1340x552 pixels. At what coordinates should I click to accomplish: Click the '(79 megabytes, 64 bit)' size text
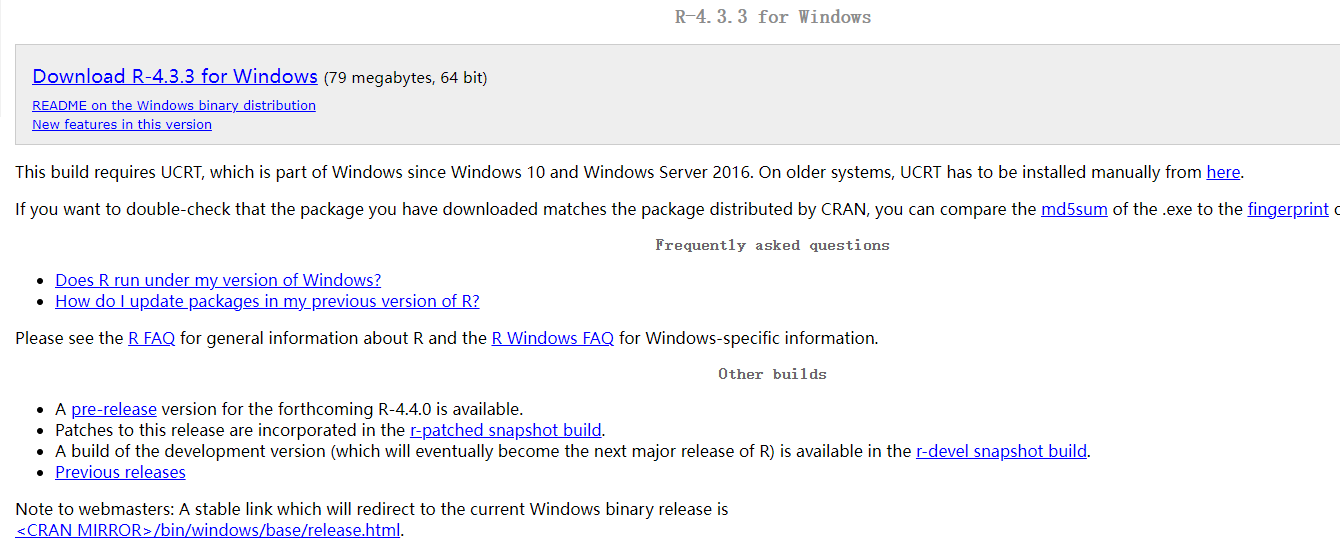[x=405, y=78]
